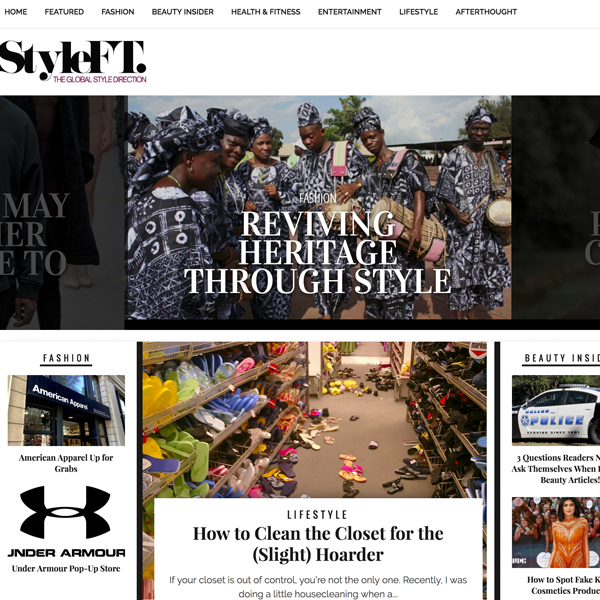Select HEALTH & FITNESS in the navigation

[266, 12]
